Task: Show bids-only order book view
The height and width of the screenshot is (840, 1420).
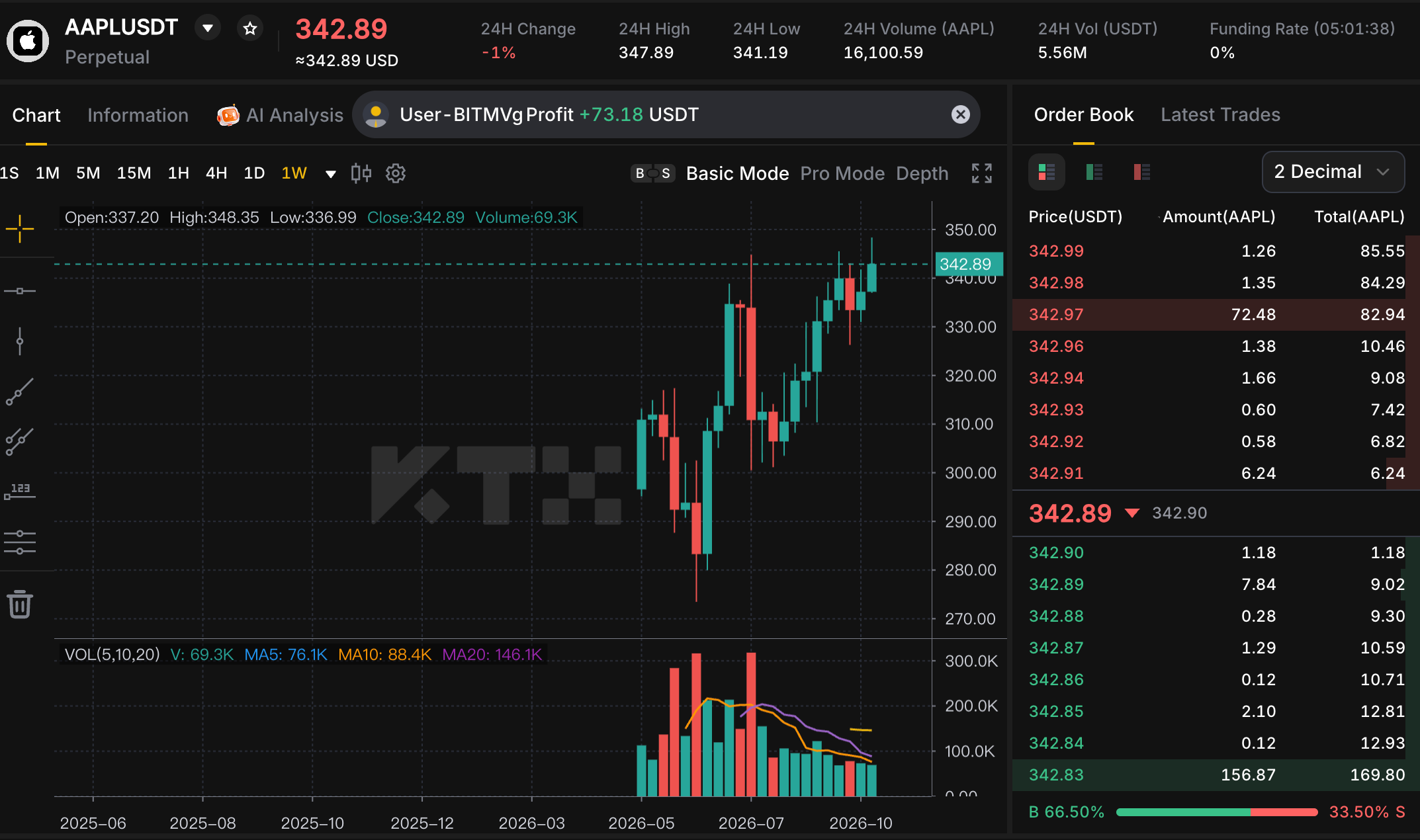Action: coord(1094,172)
